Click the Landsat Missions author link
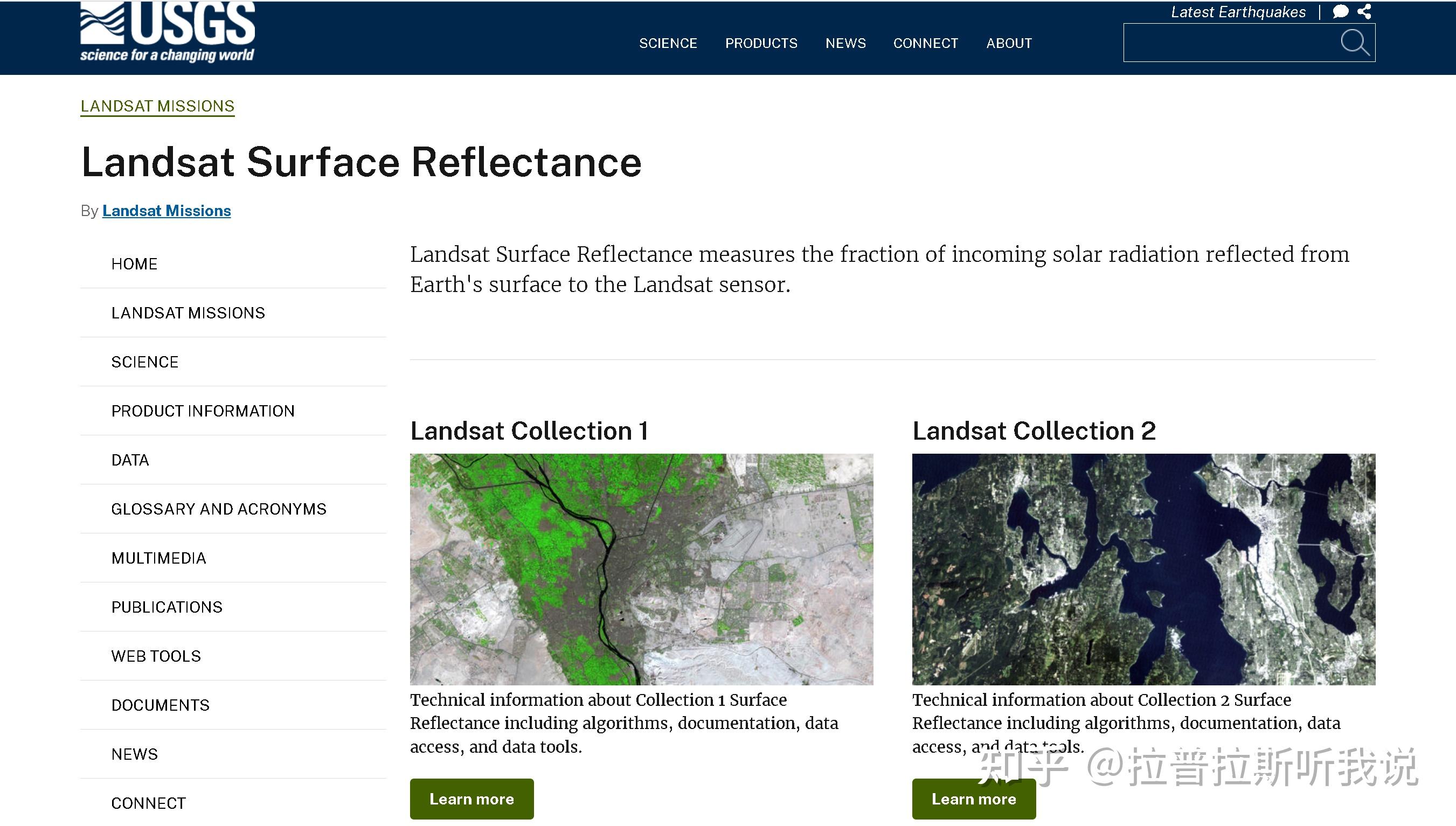The image size is (1456, 826). (166, 211)
